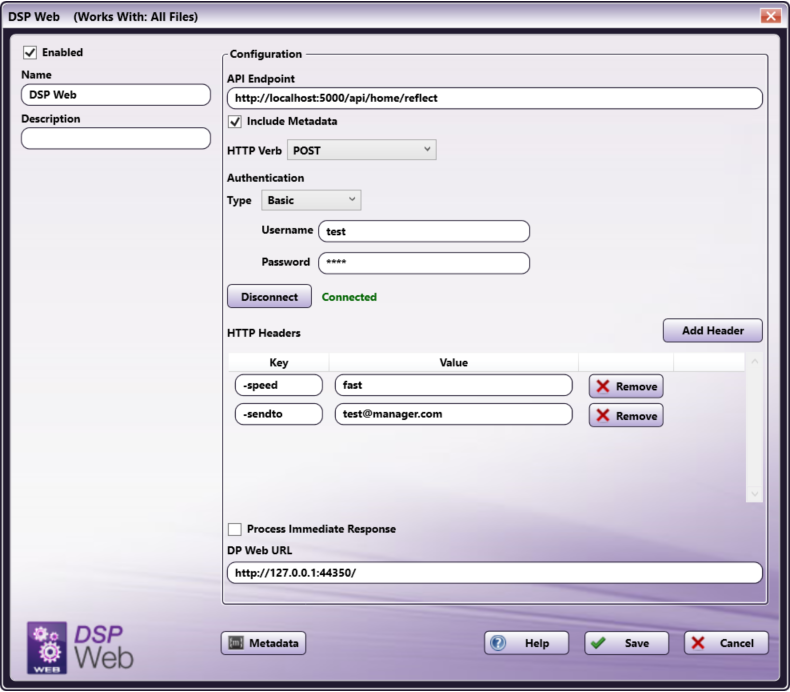Click the DP Web URL field
The height and width of the screenshot is (692, 790).
pyautogui.click(x=494, y=573)
